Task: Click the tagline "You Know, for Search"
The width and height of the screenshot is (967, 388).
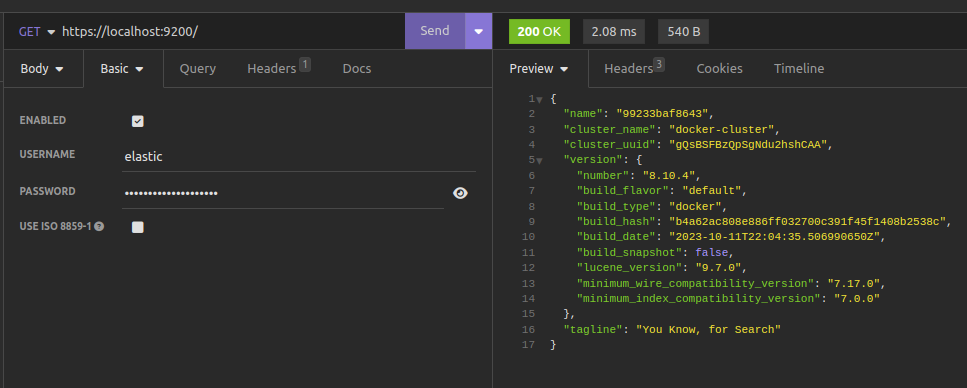Action: [x=709, y=329]
